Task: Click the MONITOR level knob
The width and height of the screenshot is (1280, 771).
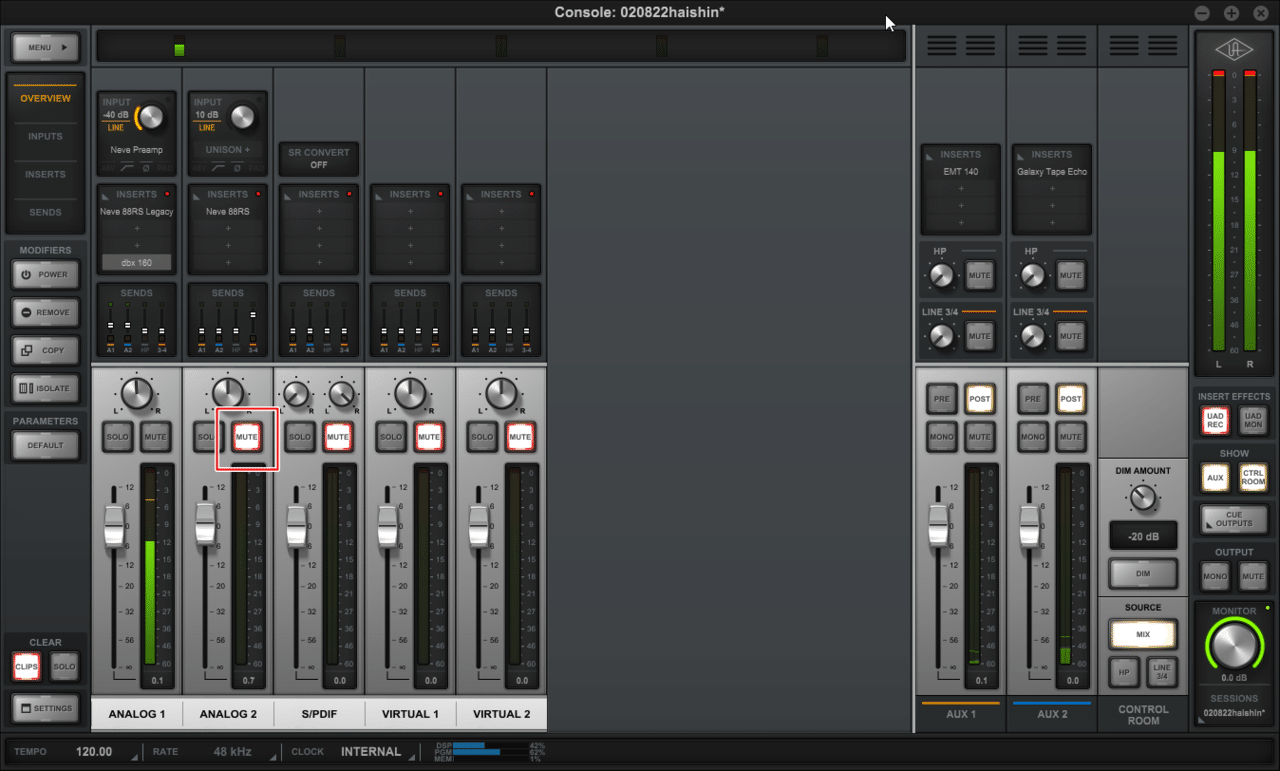Action: pos(1234,648)
